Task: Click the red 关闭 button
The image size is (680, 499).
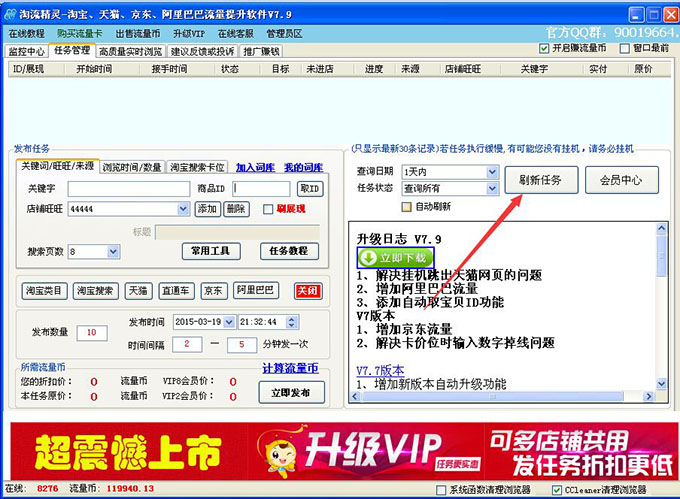Action: click(308, 290)
